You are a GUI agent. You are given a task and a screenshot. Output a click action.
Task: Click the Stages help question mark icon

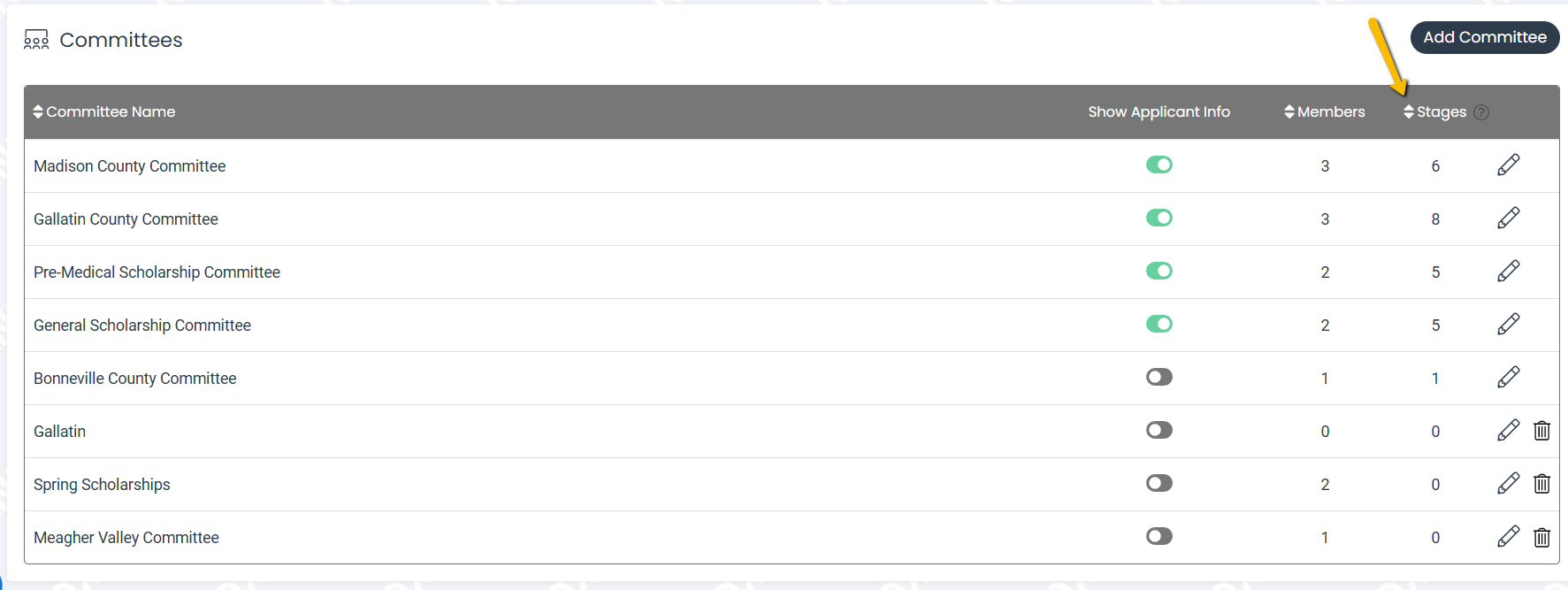click(x=1481, y=112)
